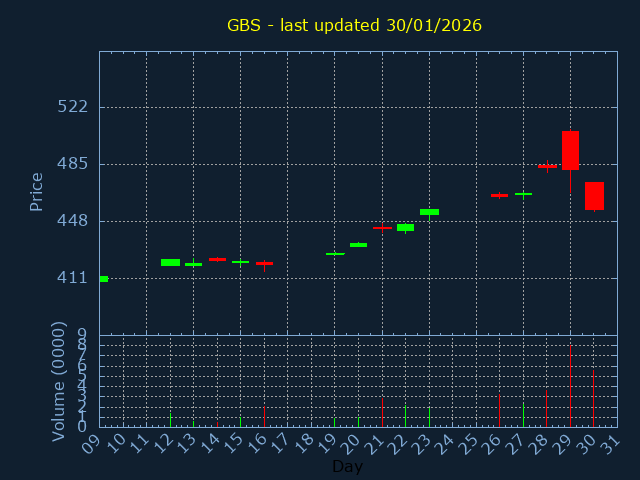Select the 411 price axis label

tap(72, 277)
